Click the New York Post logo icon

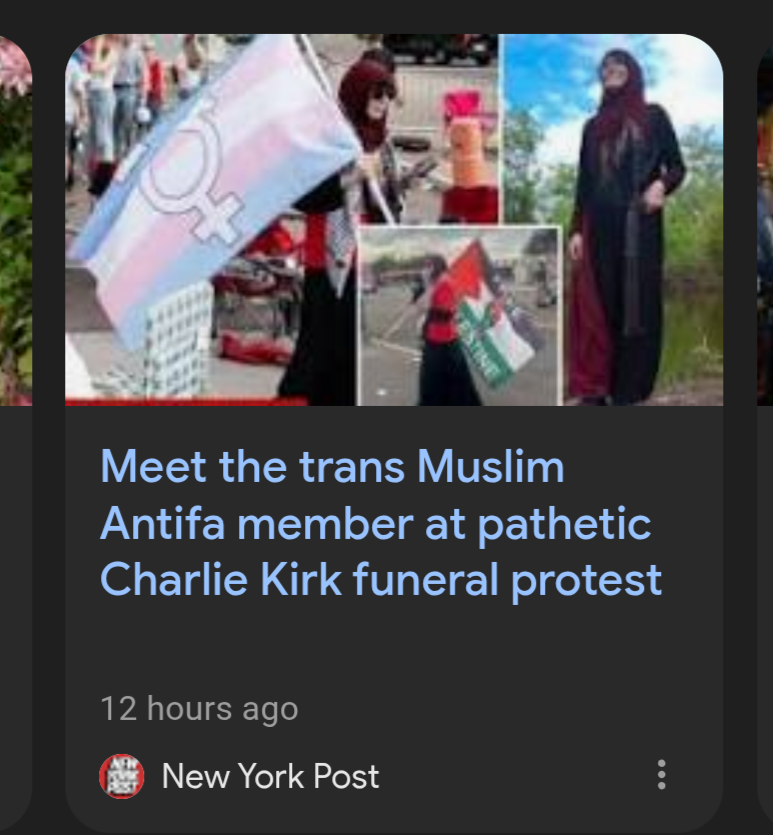tap(121, 776)
